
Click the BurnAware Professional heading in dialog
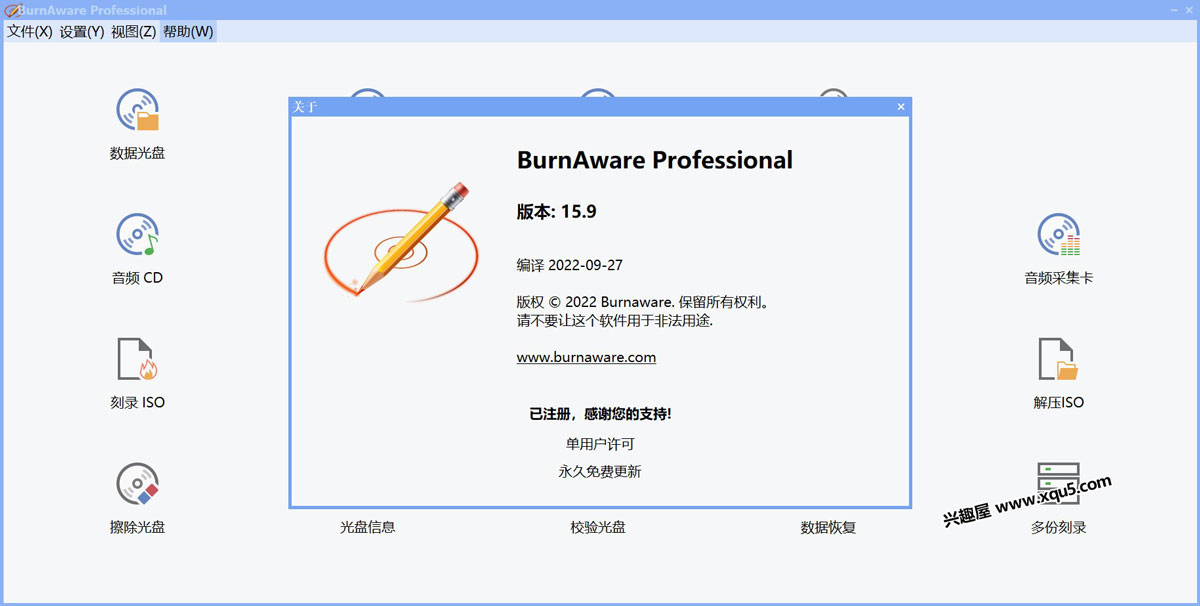coord(655,160)
